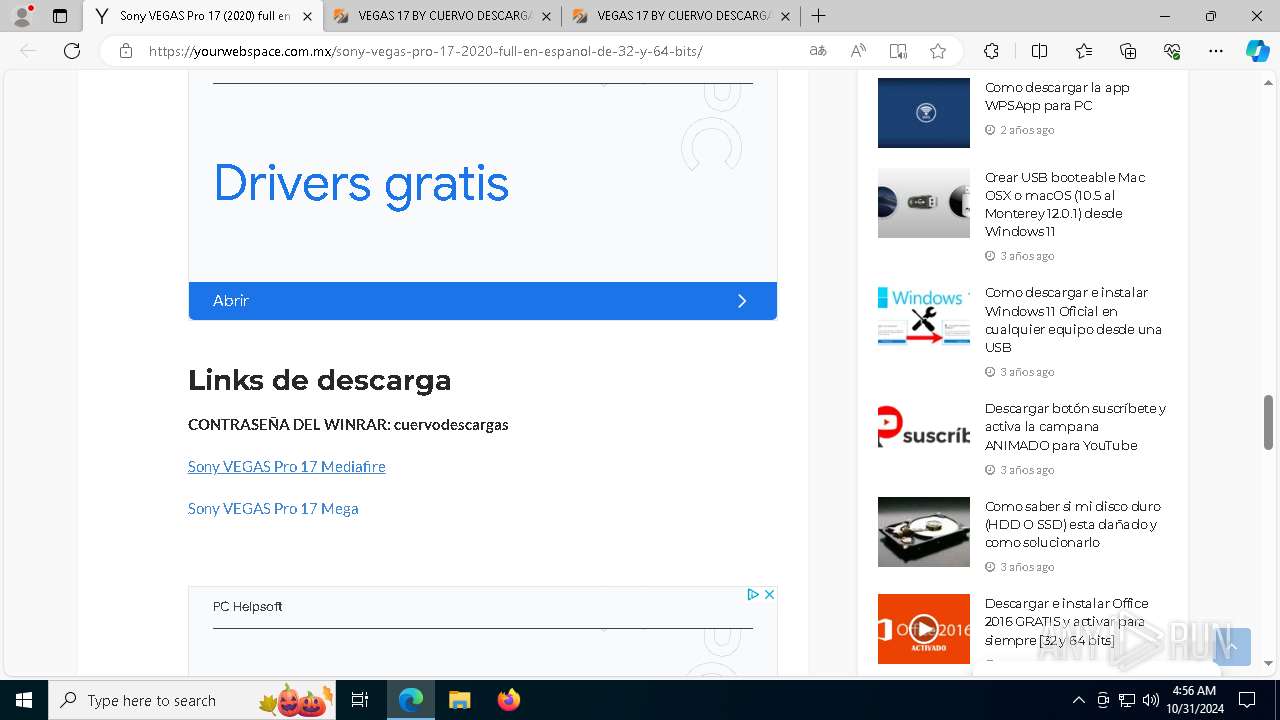Open Settings and more menu
The height and width of the screenshot is (720, 1280).
[x=1216, y=51]
